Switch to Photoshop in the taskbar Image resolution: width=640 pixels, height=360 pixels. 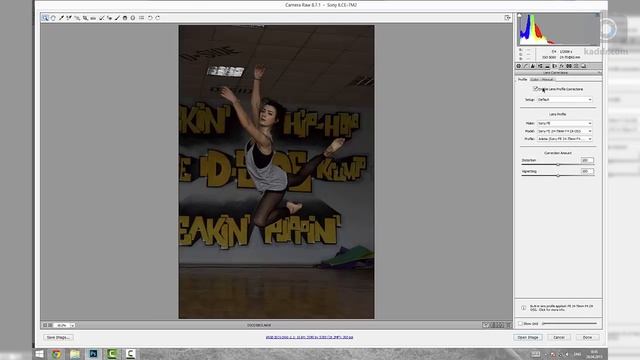[x=93, y=354]
